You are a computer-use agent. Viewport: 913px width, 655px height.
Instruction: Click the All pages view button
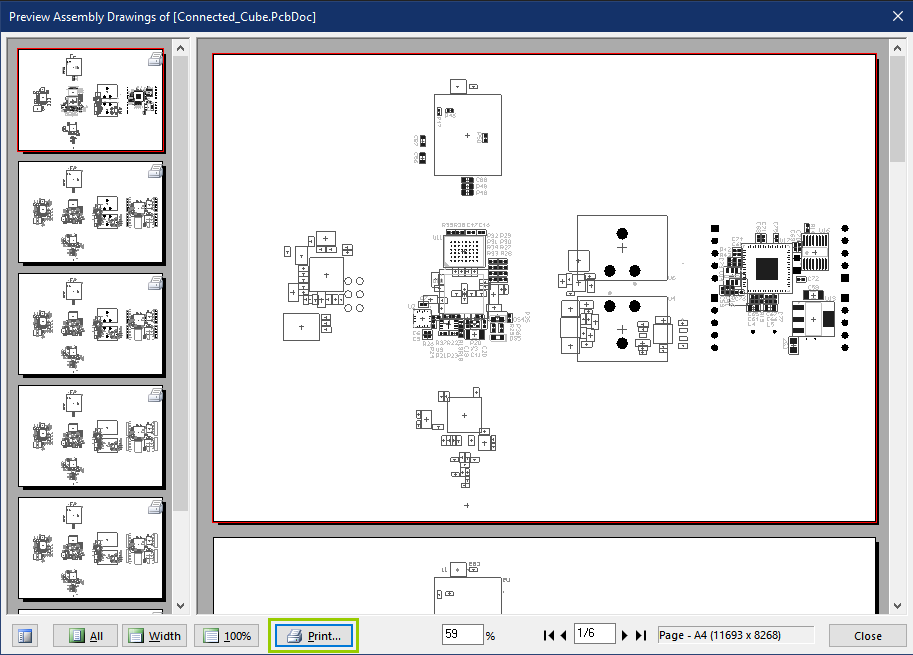pos(86,636)
